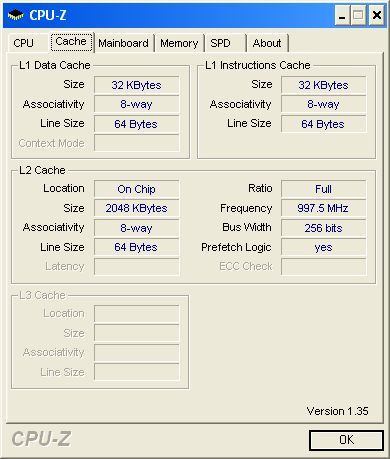
Task: Click the 'L2 Cache' group label
Action: [42, 170]
